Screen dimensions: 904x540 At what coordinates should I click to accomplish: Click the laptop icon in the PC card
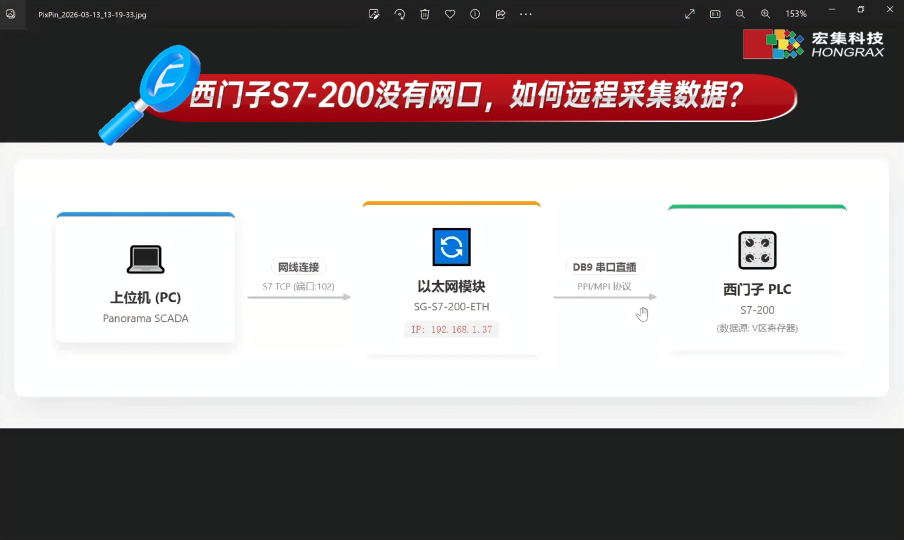point(146,259)
